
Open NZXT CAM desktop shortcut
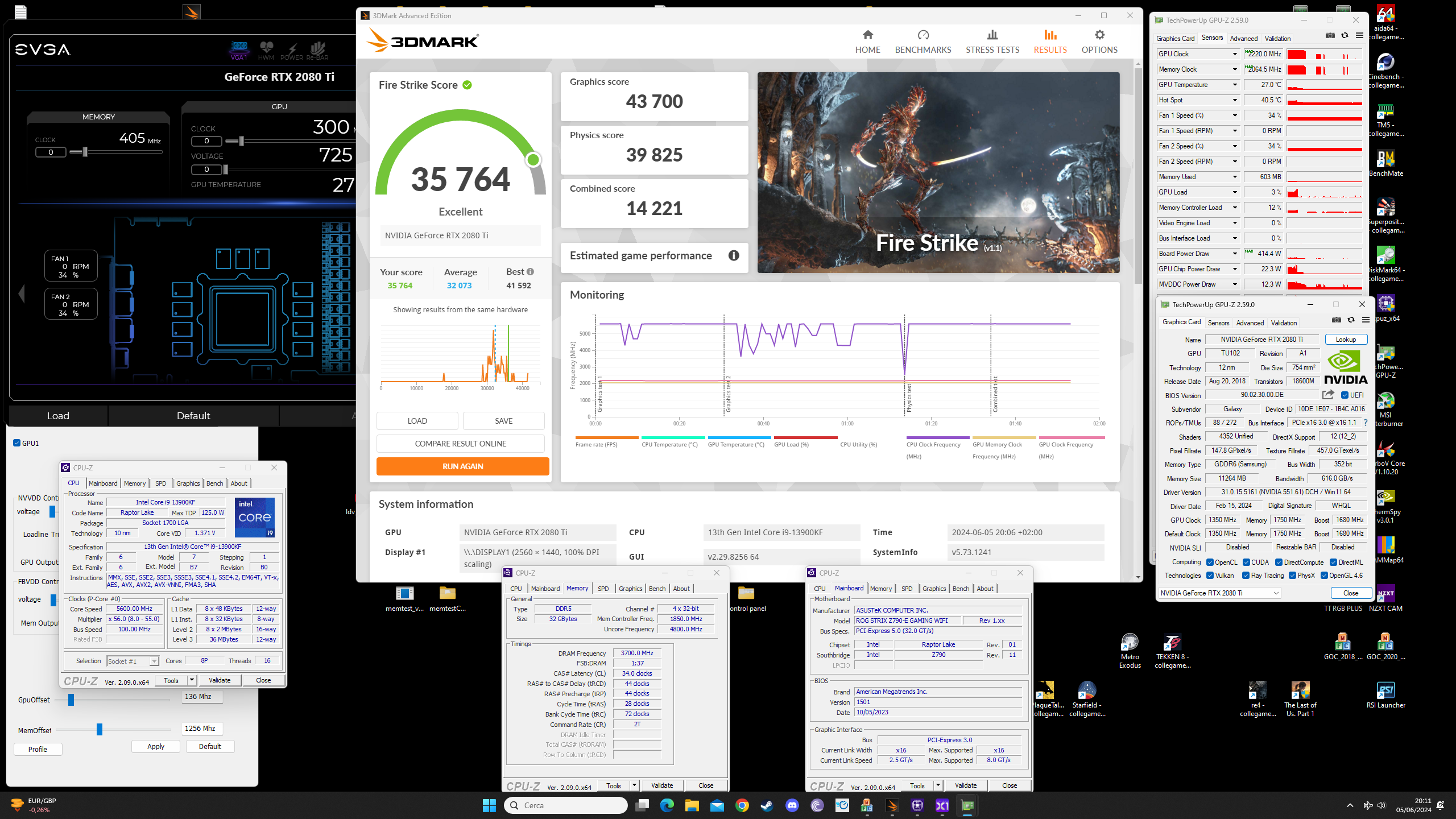coord(1385,598)
